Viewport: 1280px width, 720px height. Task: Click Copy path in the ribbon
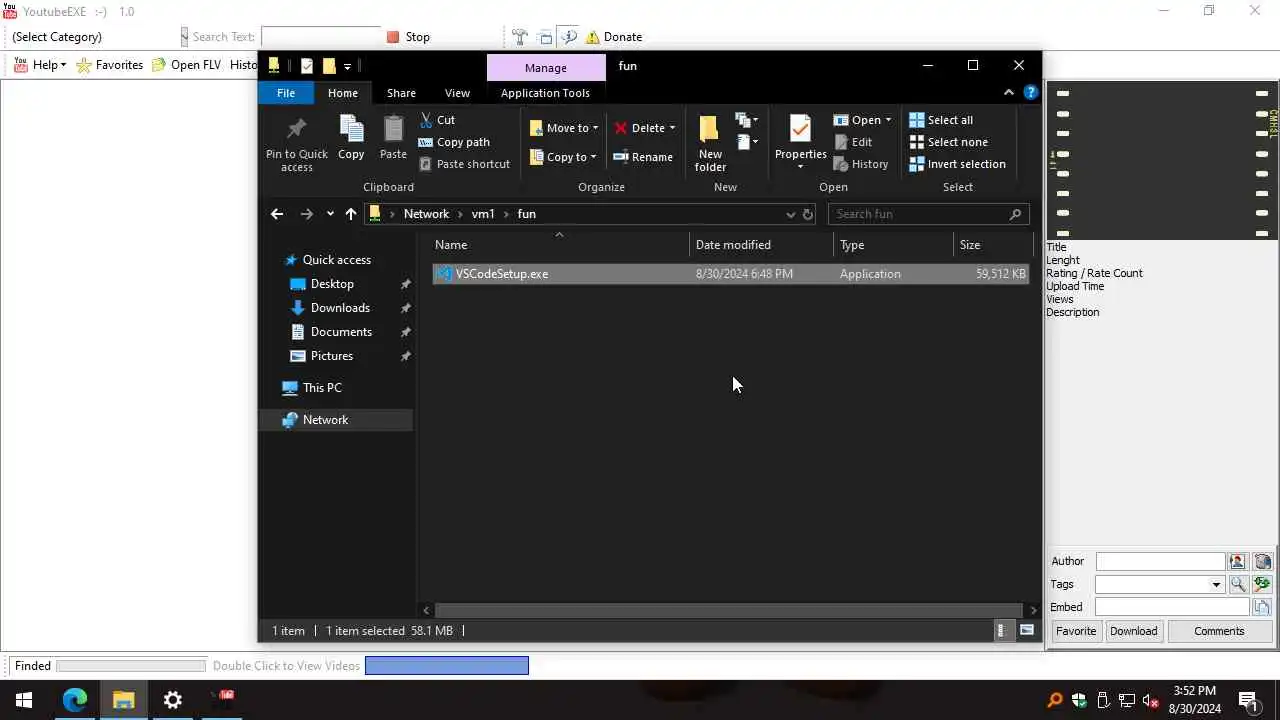point(454,142)
